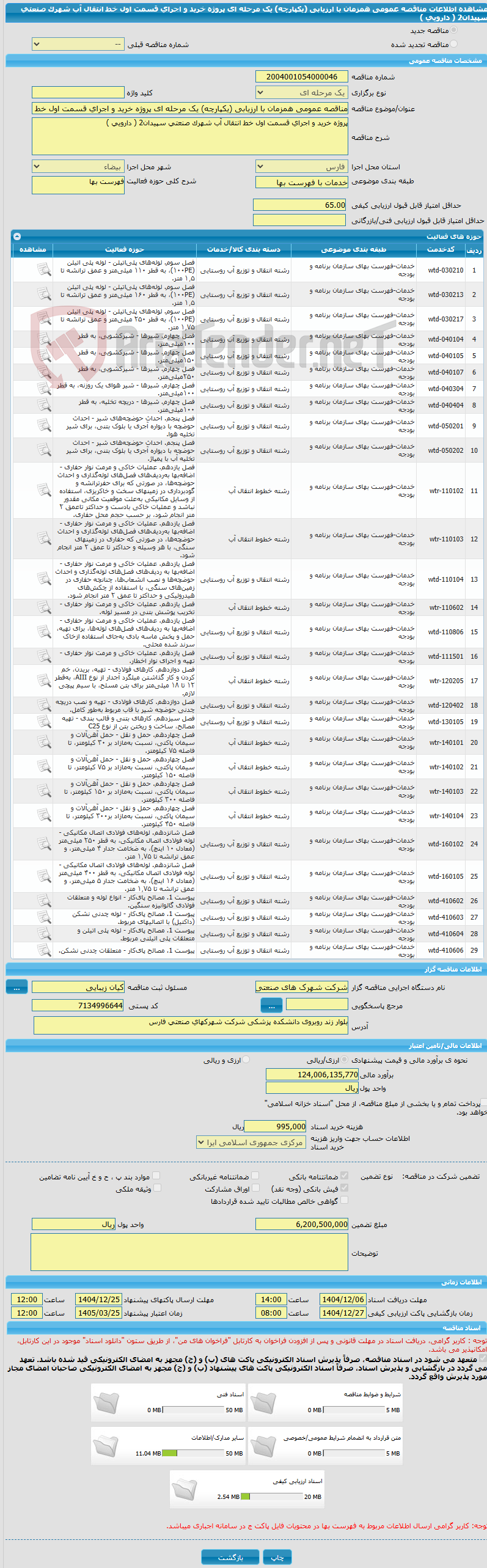Click the اسناد فنی size progress bar

194,1410
